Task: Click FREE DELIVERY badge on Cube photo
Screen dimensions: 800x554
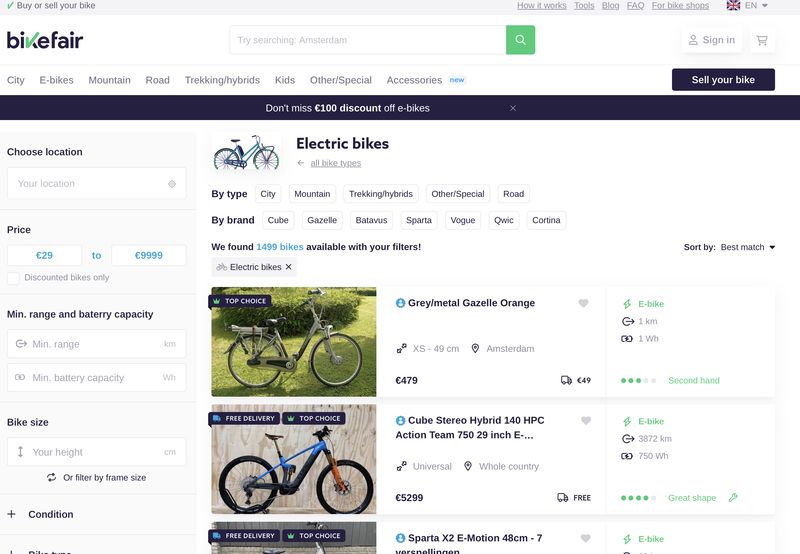Action: 244,418
